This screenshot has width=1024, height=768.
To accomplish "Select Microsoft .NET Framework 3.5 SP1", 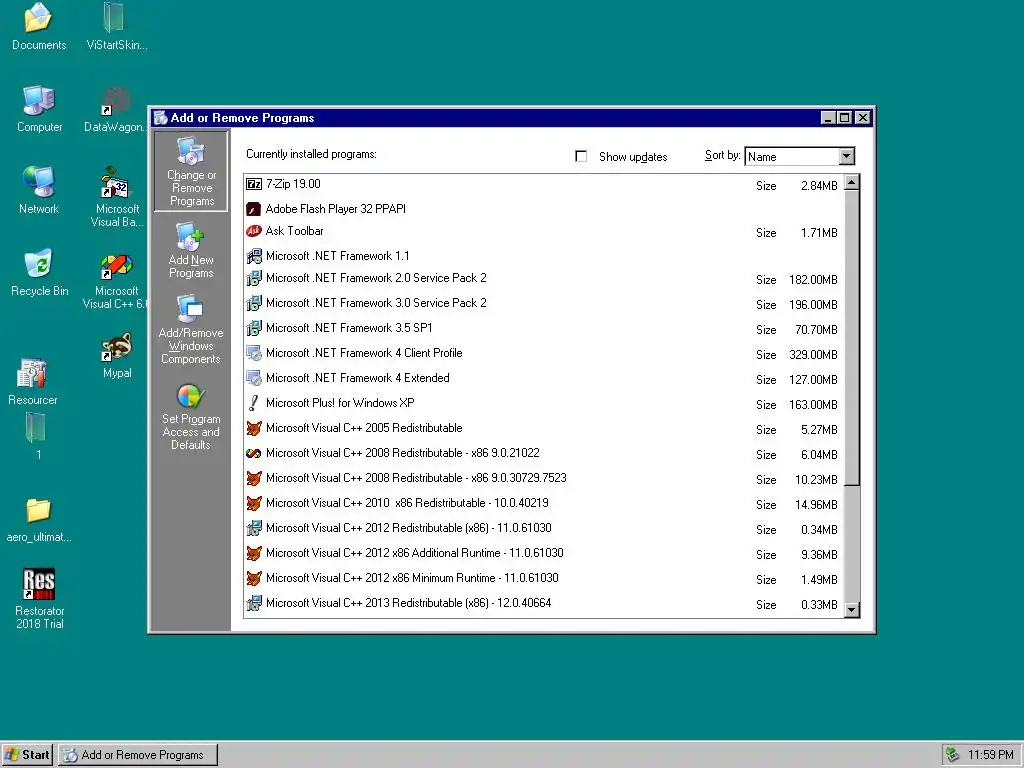I will pos(543,328).
